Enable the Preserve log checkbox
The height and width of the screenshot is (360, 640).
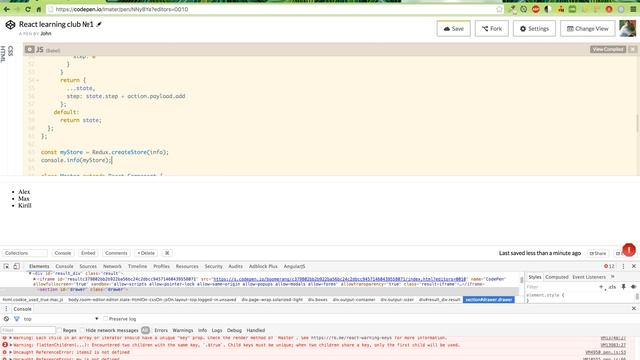coord(105,319)
